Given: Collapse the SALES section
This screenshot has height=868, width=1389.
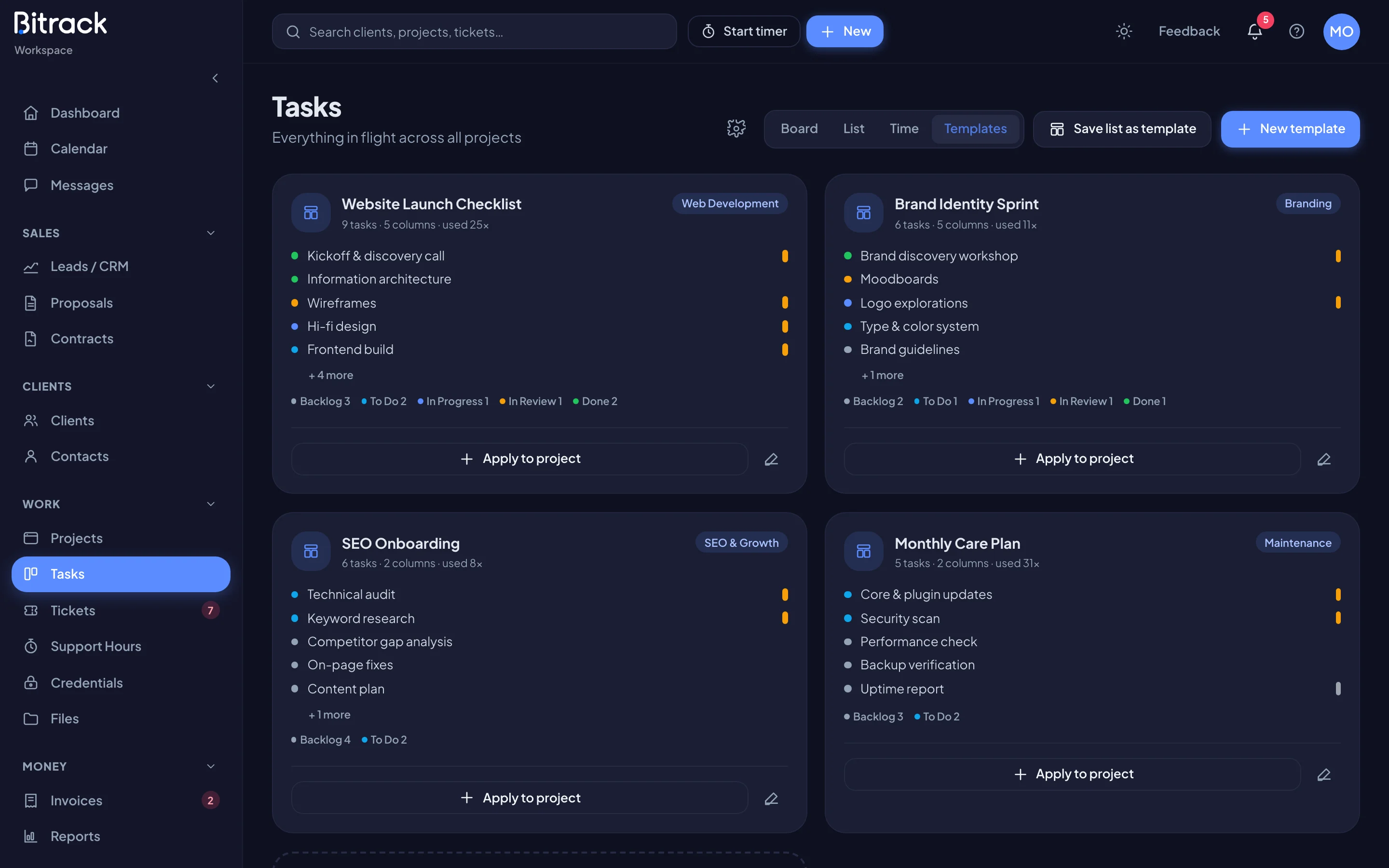Looking at the screenshot, I should click(x=211, y=232).
